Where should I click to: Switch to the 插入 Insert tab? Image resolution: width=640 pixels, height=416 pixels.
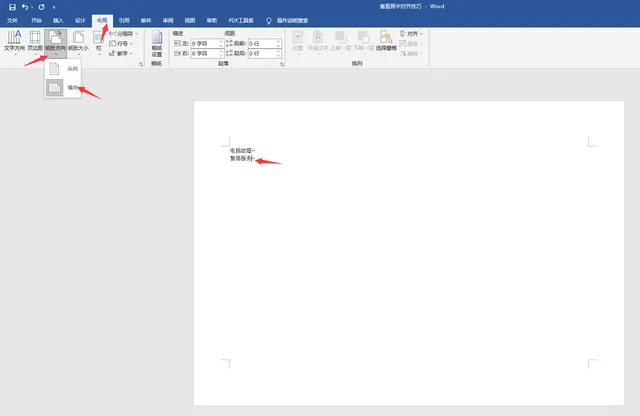tap(58, 20)
